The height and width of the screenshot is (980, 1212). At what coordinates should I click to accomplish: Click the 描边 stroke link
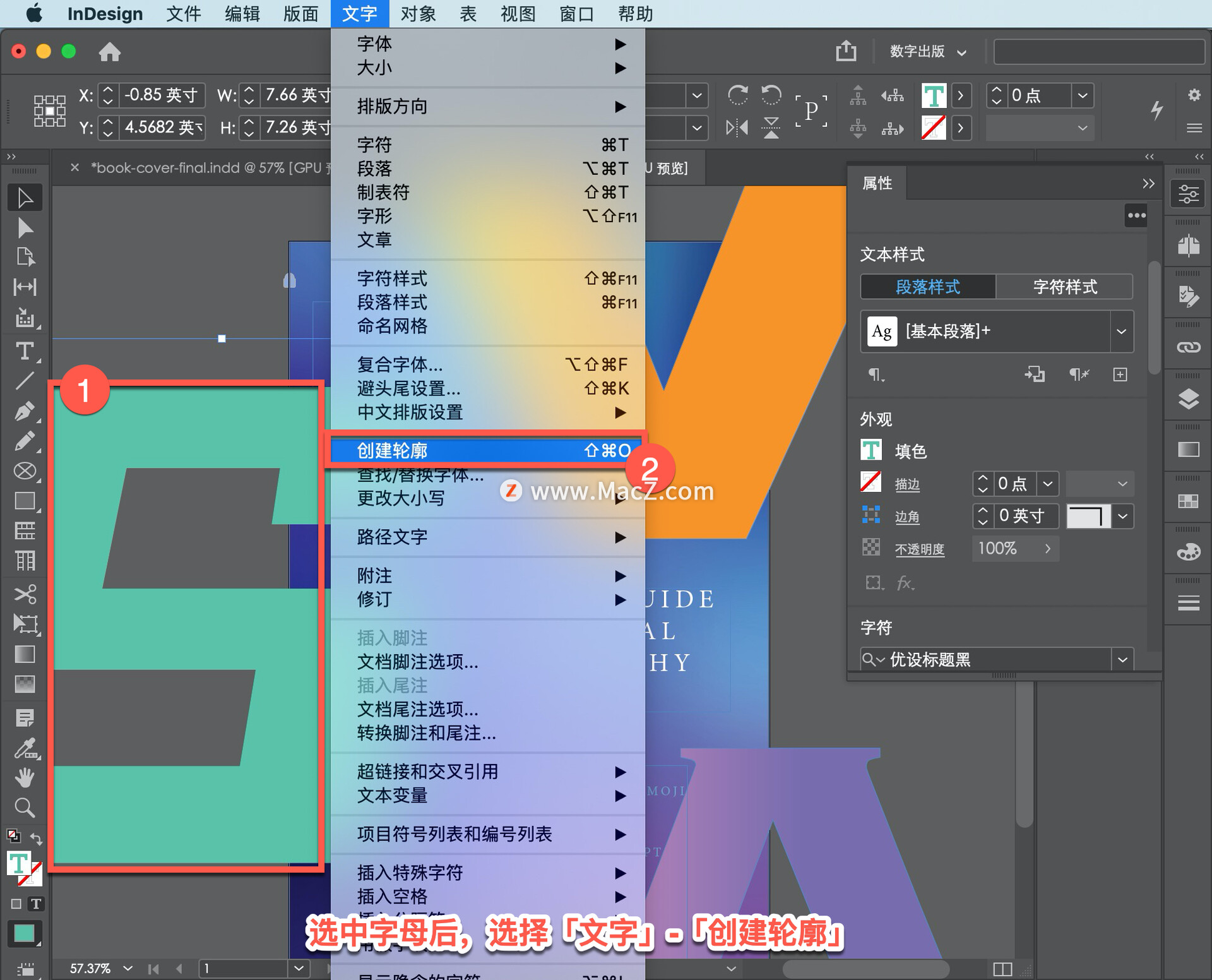(907, 484)
